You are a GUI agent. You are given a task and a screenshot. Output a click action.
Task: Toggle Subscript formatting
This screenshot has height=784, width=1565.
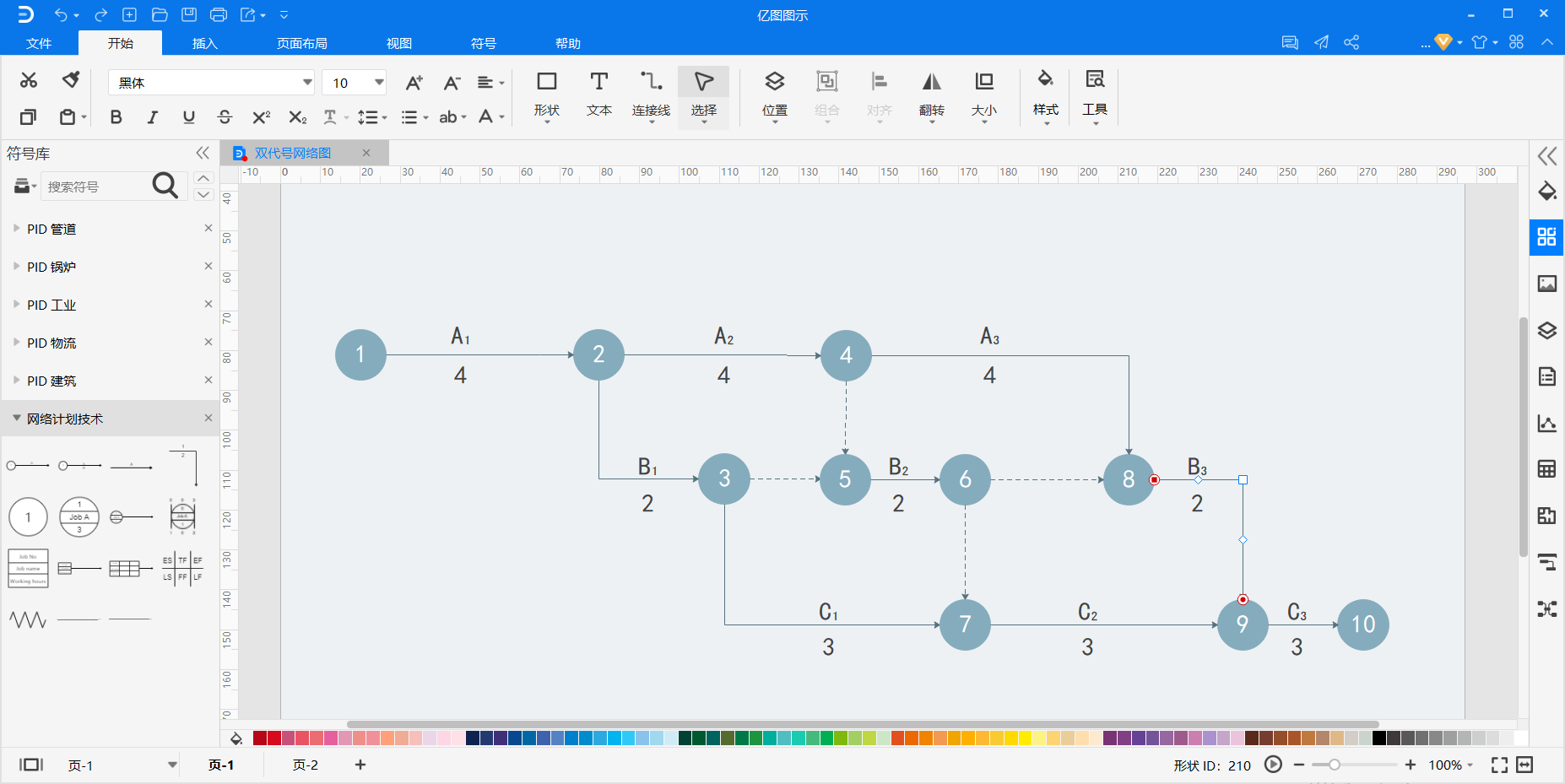(x=297, y=117)
